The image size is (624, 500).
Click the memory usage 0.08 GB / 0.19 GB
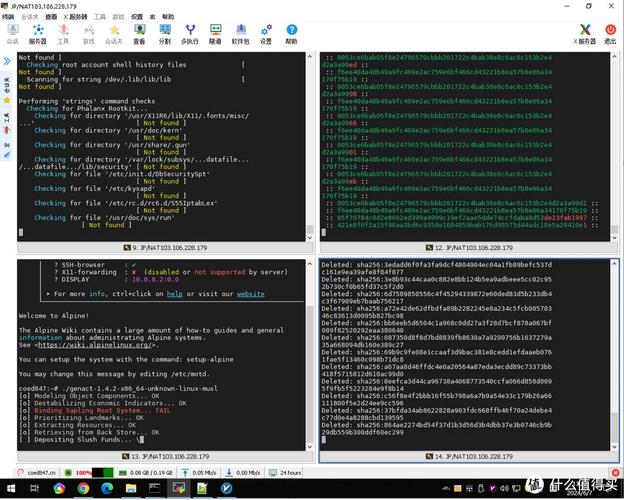[146, 473]
